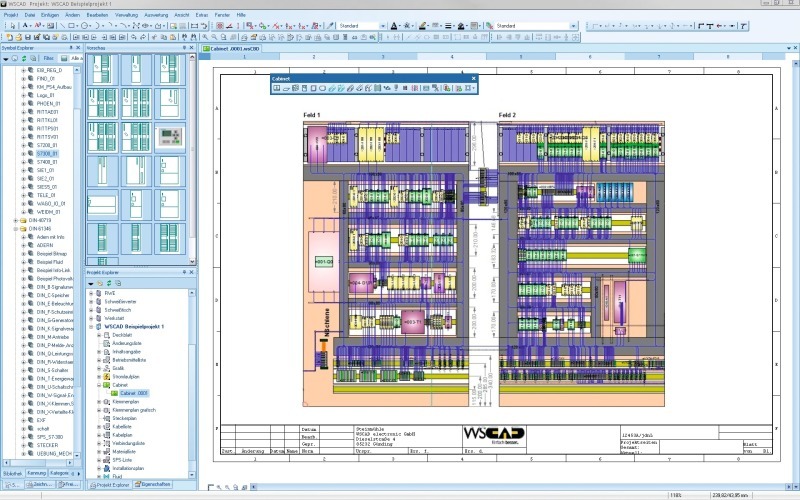Image resolution: width=800 pixels, height=500 pixels.
Task: Select the RITTAE01 library entry
Action: pyautogui.click(x=47, y=112)
